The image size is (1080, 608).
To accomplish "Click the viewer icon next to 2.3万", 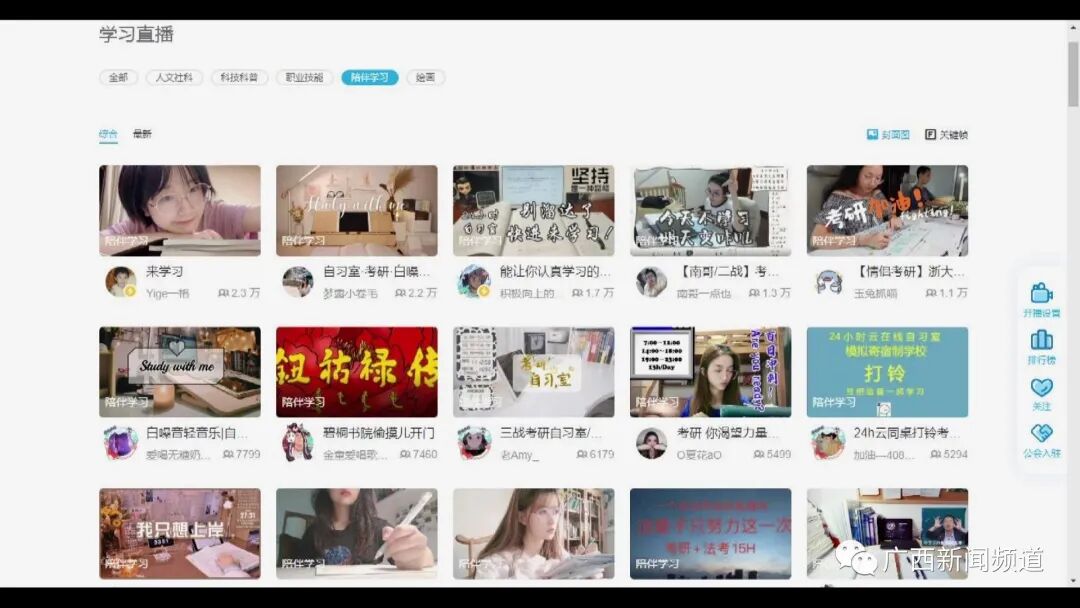I will pos(223,293).
